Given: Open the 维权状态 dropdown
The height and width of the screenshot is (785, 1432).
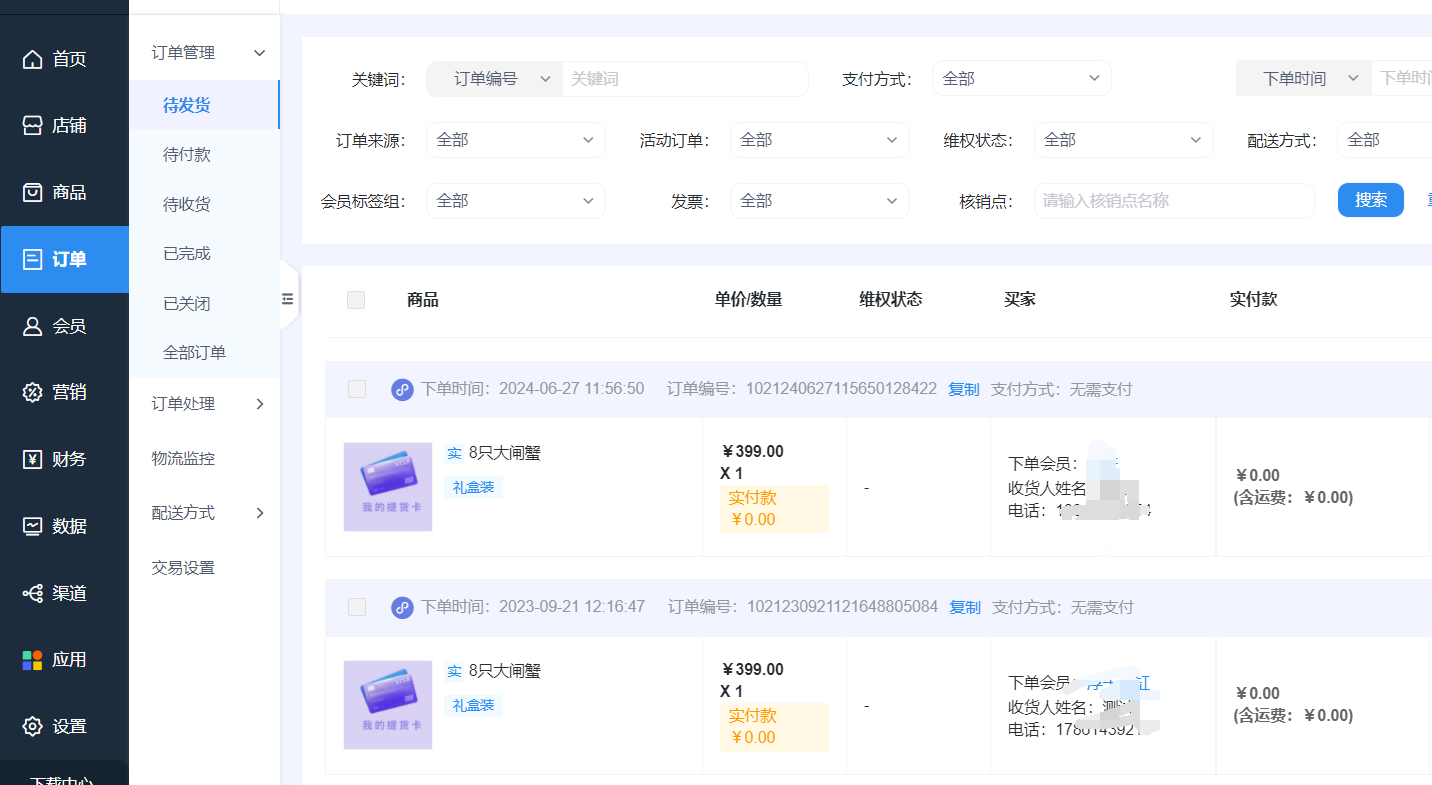Looking at the screenshot, I should tap(1123, 140).
